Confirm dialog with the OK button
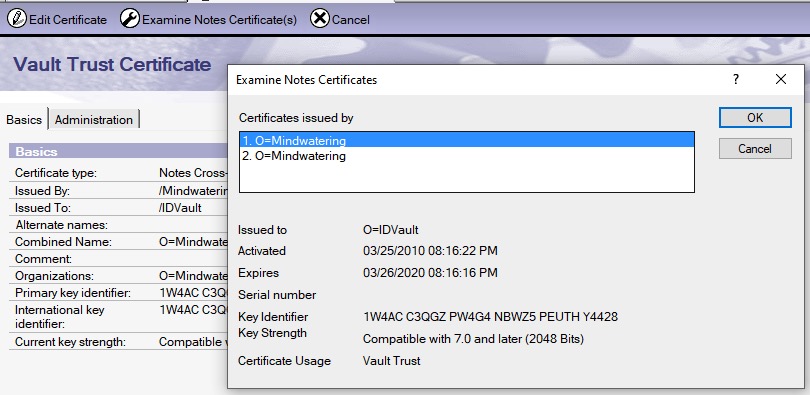 (x=755, y=118)
